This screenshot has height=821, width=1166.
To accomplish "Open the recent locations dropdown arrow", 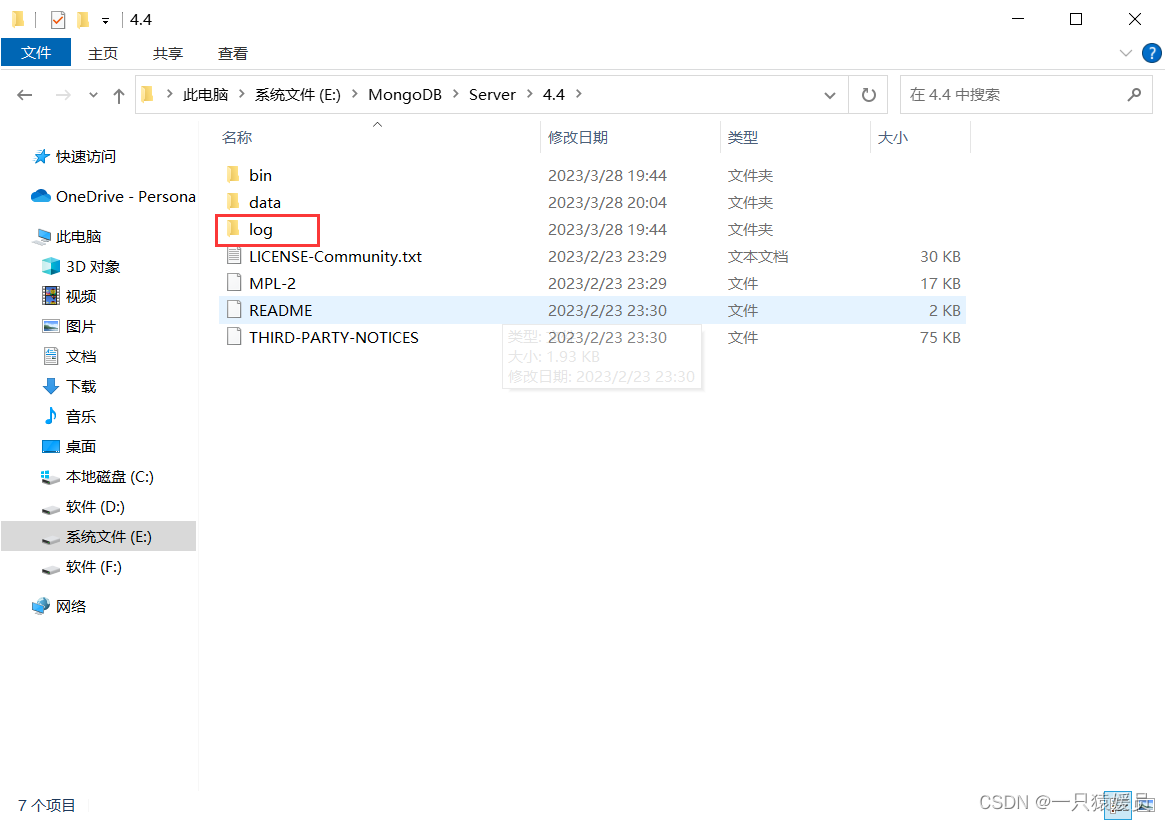I will pyautogui.click(x=93, y=95).
